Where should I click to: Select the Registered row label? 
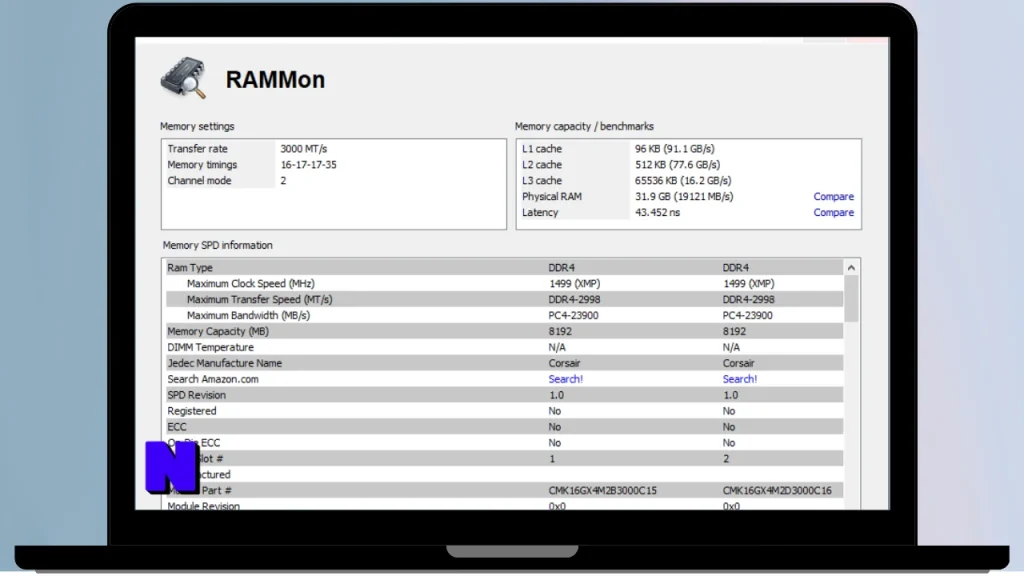coord(191,411)
